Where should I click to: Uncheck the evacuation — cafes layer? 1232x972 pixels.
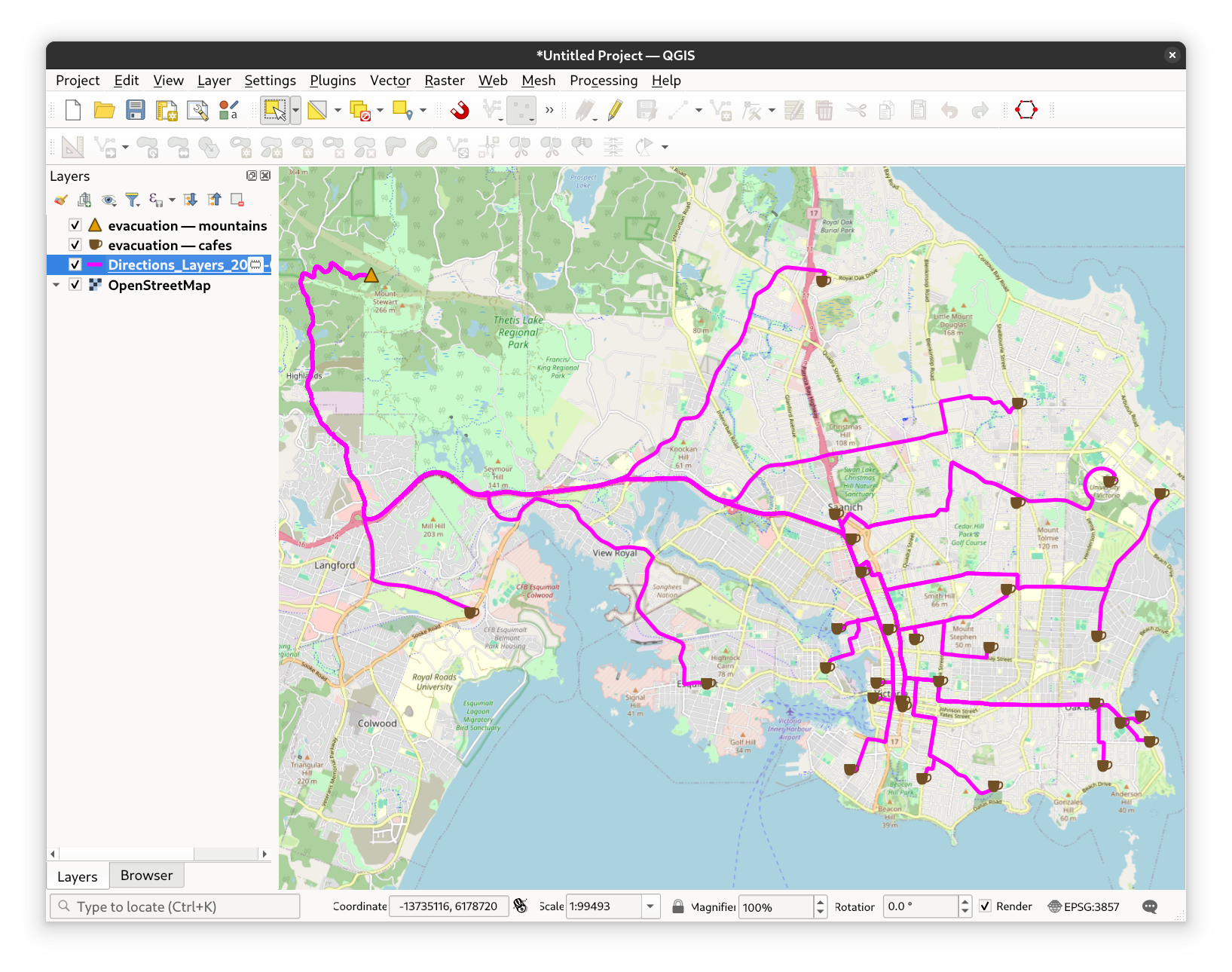75,245
